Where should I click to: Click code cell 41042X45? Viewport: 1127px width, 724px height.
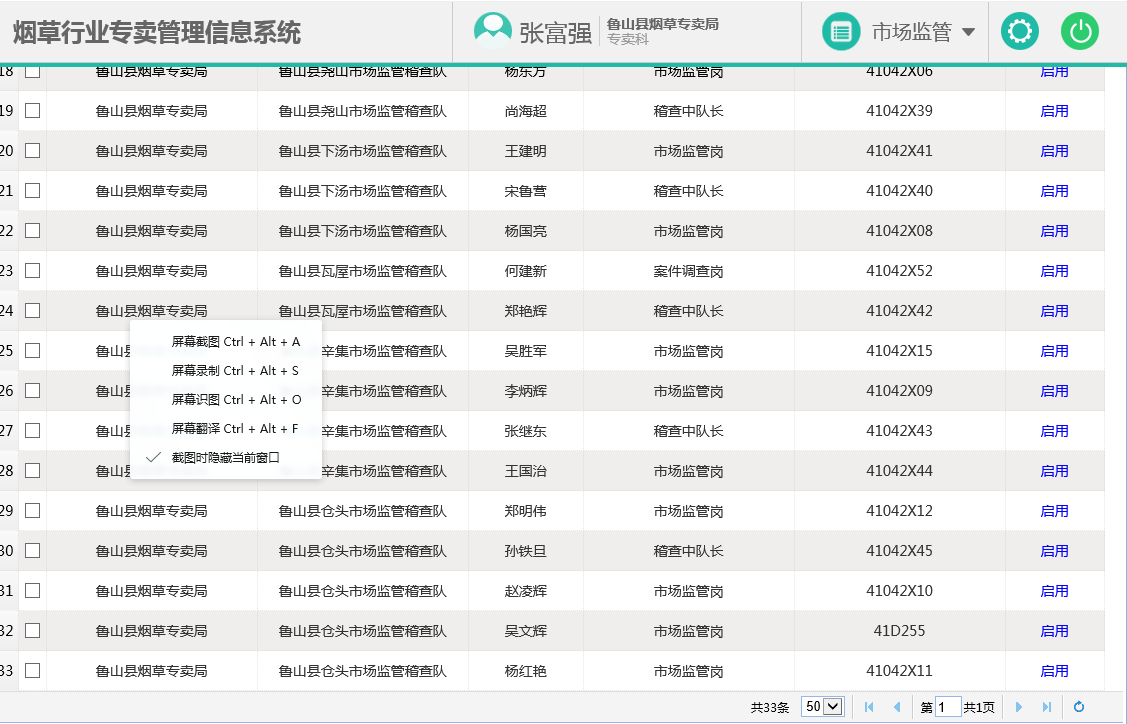coord(899,551)
